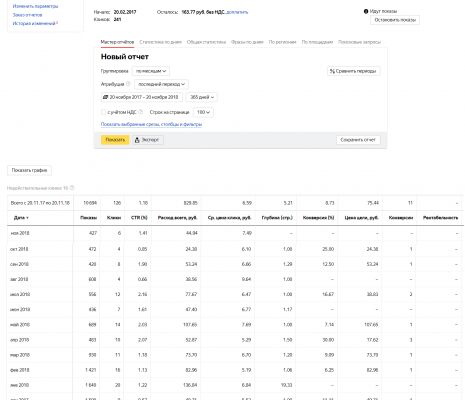Click the Всего с 20.11.17 по 20.11.18 cell

[40, 203]
